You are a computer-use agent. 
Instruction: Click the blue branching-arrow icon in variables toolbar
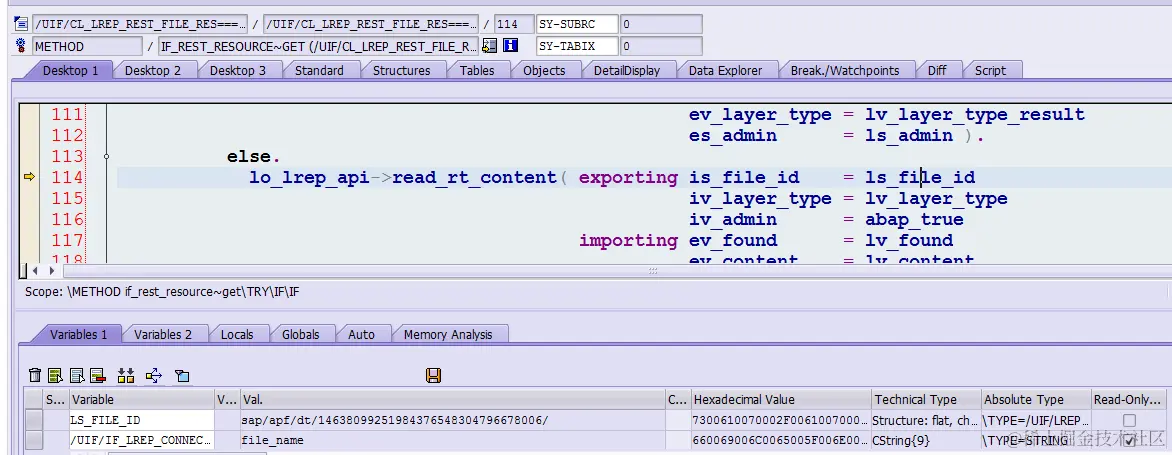154,375
